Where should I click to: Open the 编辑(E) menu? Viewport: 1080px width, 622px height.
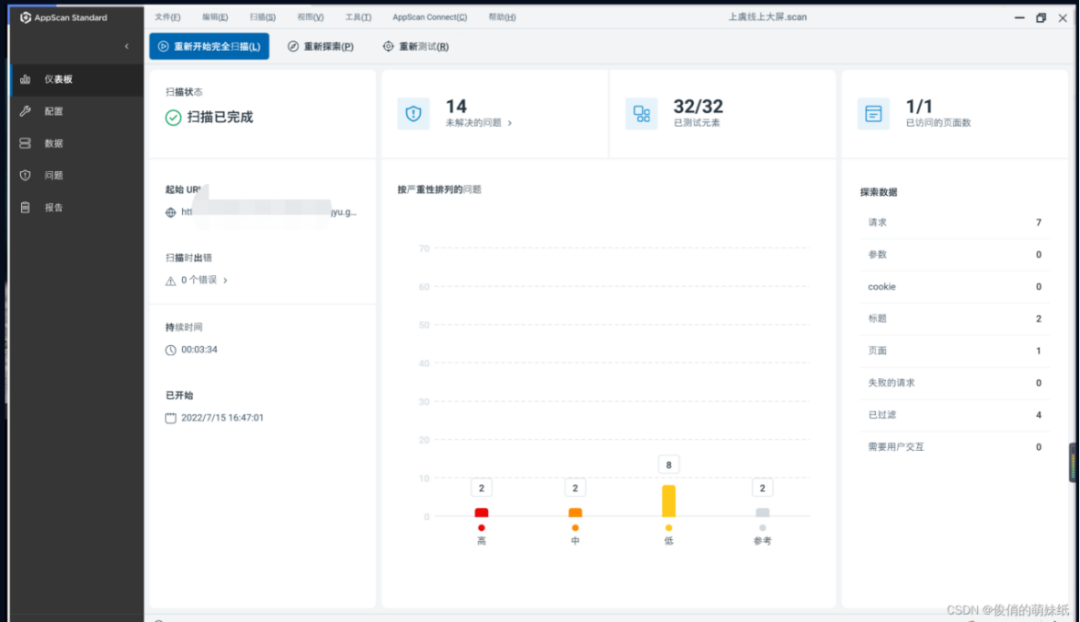pos(215,17)
